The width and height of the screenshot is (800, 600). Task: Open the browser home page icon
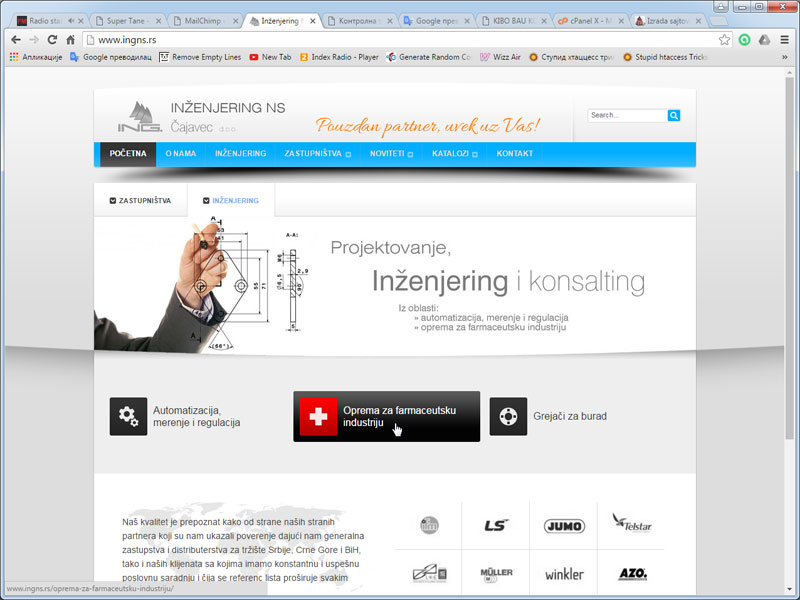pyautogui.click(x=70, y=40)
